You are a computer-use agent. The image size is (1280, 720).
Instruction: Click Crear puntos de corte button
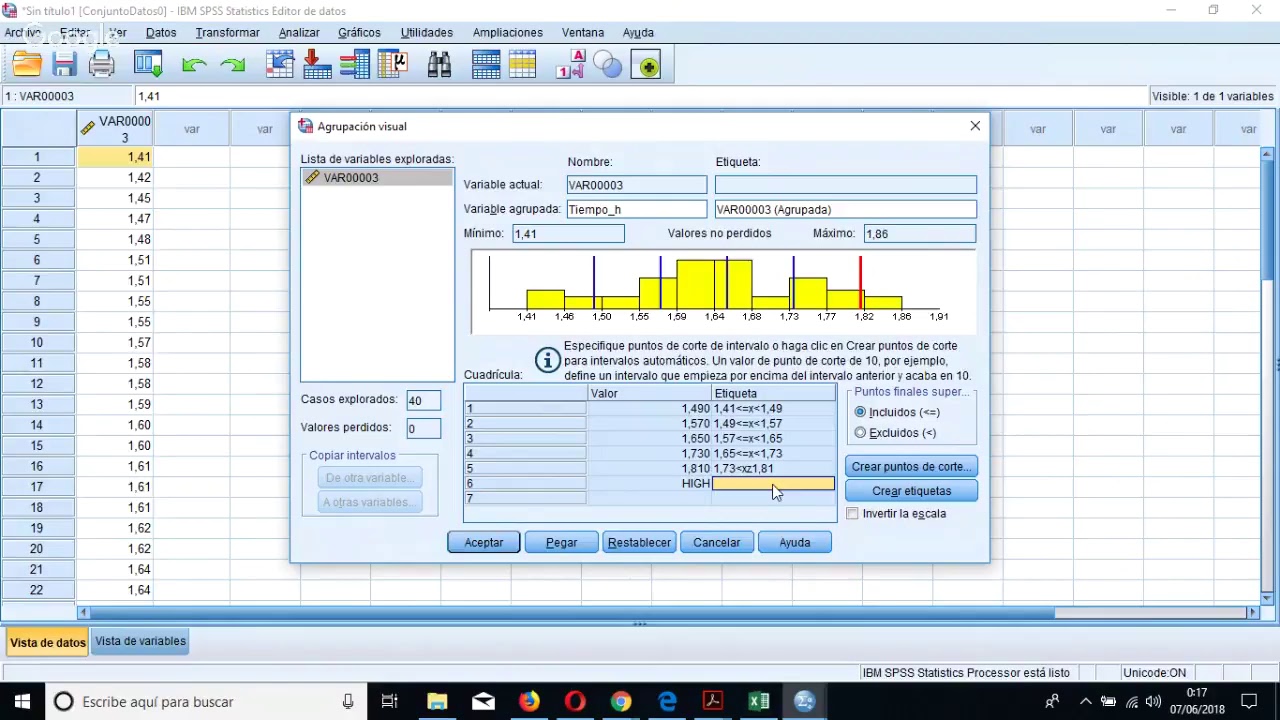912,467
